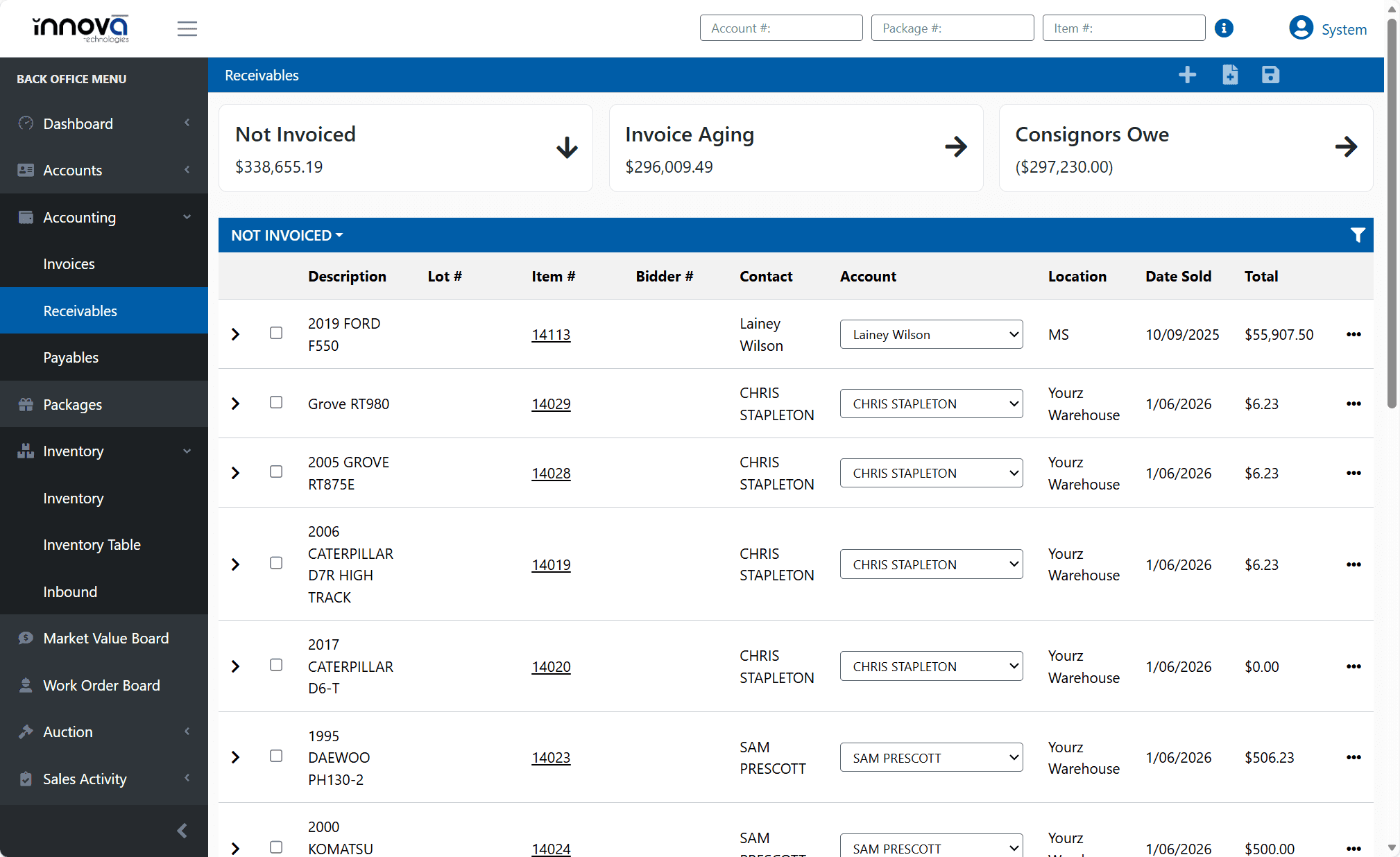Expand row for 2005 GROVE RT875E
The height and width of the screenshot is (857, 1400).
pyautogui.click(x=236, y=473)
